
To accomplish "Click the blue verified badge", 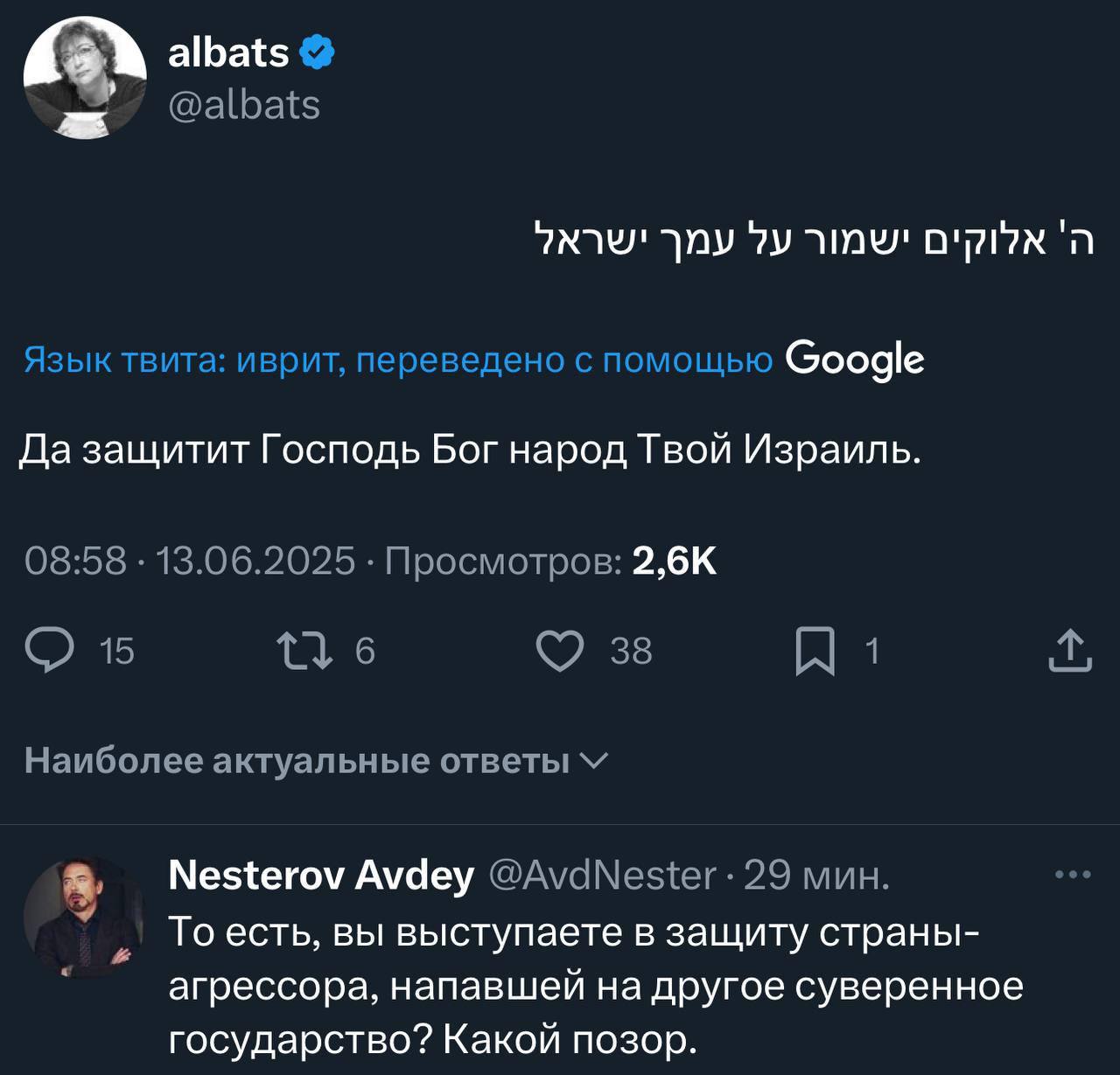I will point(317,52).
